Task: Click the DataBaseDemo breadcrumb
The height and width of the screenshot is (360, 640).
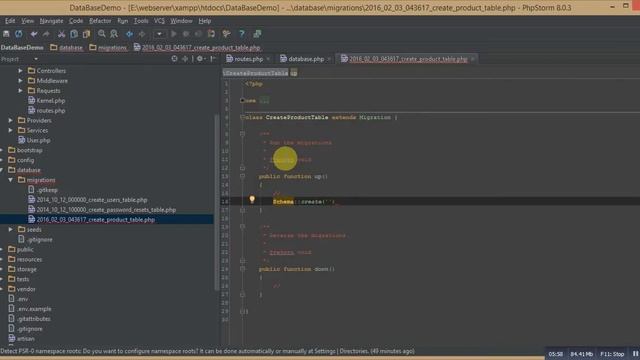Action: pos(22,48)
